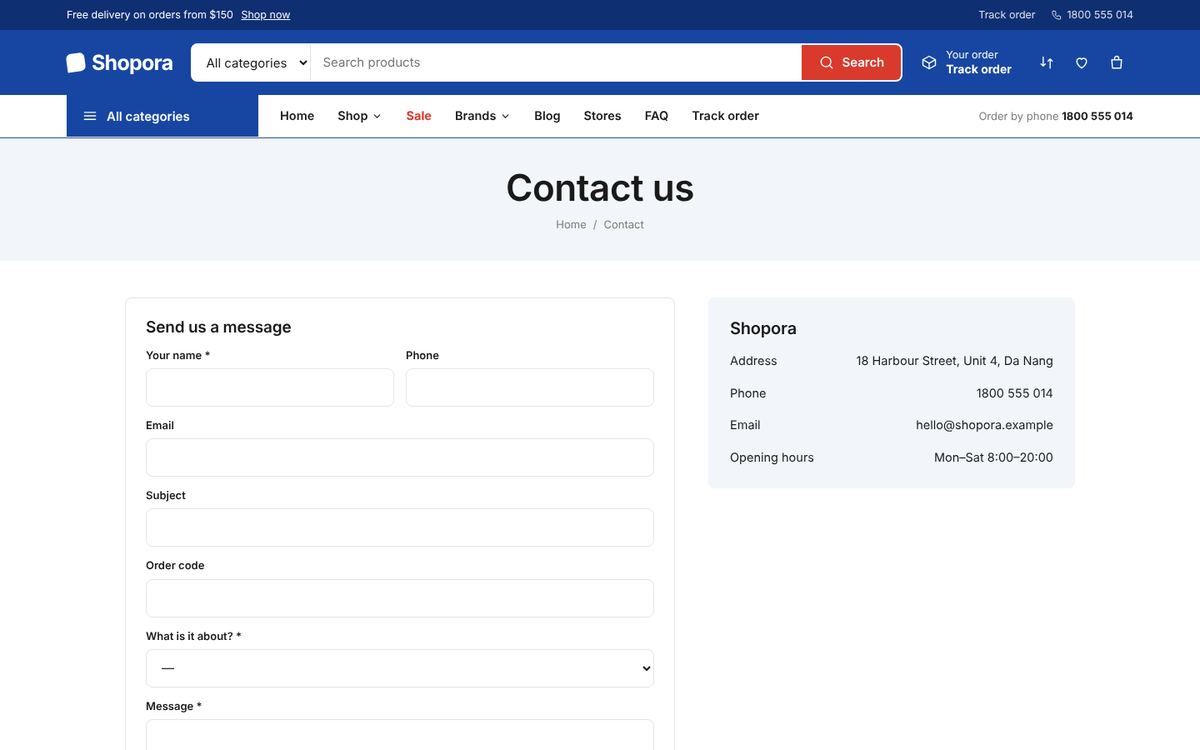Click the Order by phone number
The image size is (1200, 750).
1097,116
